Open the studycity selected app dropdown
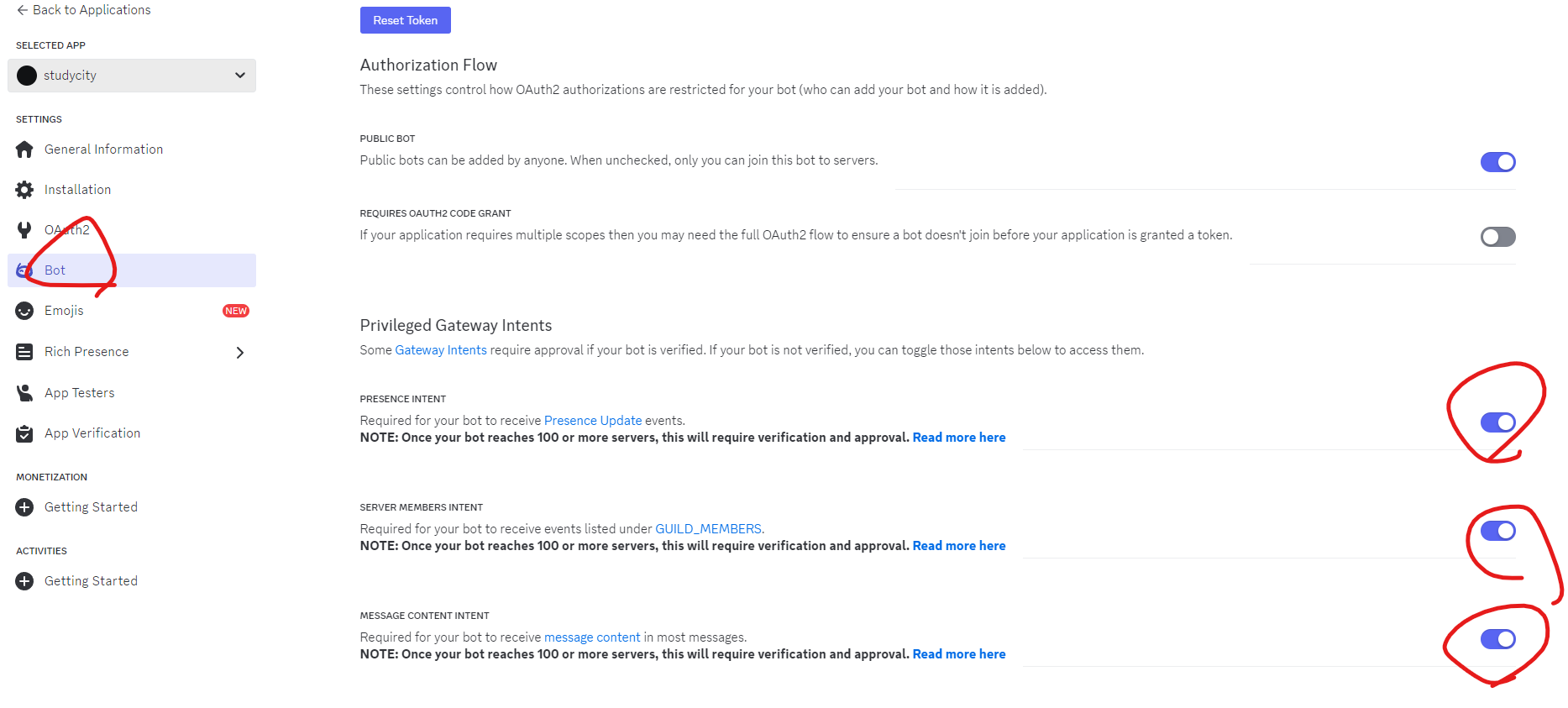Image resolution: width=1568 pixels, height=708 pixels. (132, 76)
